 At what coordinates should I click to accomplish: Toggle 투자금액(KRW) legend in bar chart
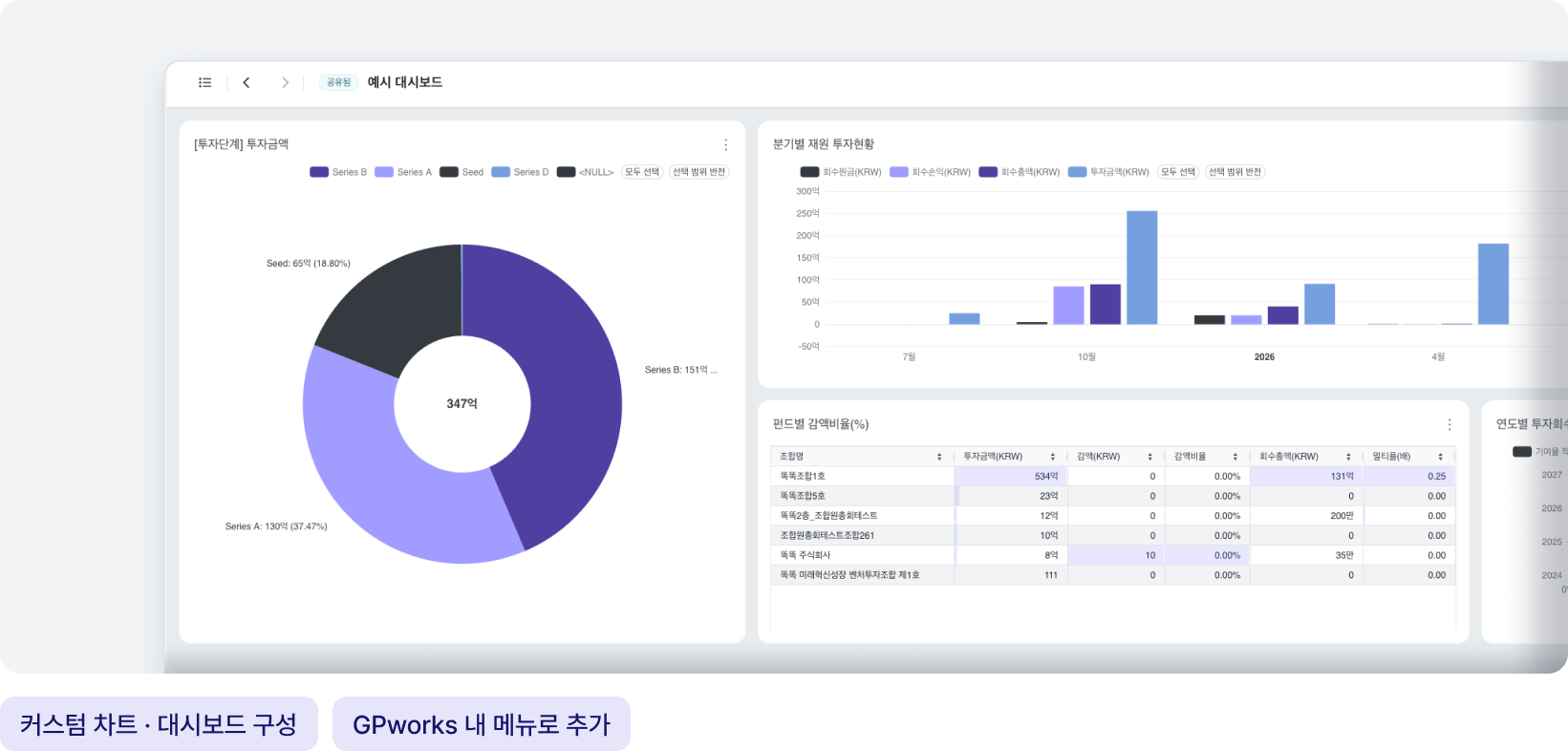tap(1108, 172)
